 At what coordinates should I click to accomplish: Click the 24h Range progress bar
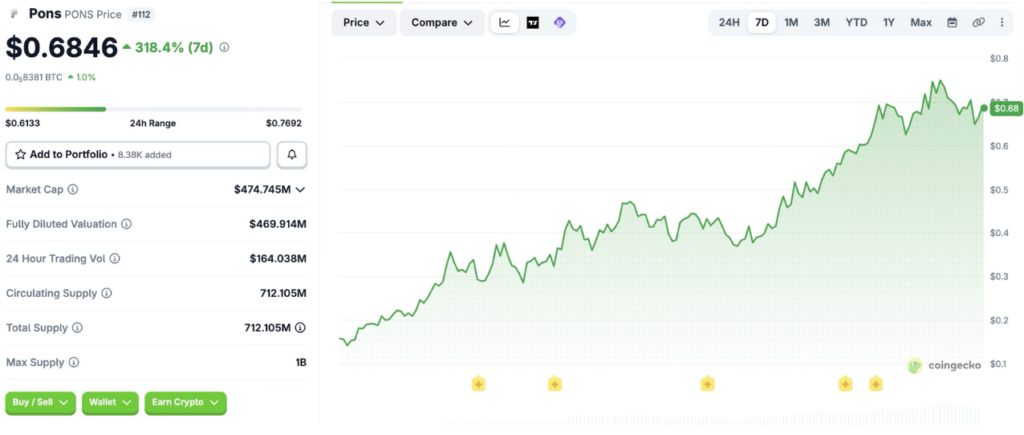click(x=153, y=109)
